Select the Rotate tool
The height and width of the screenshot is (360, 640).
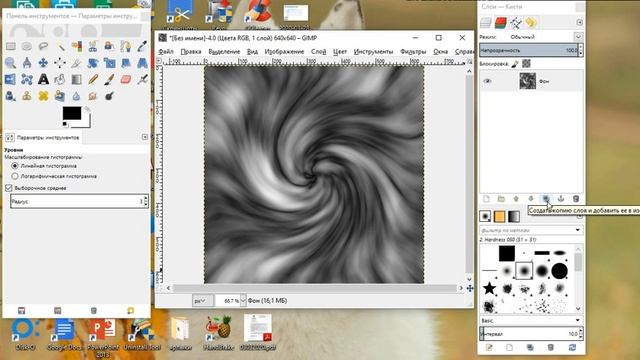point(93,63)
